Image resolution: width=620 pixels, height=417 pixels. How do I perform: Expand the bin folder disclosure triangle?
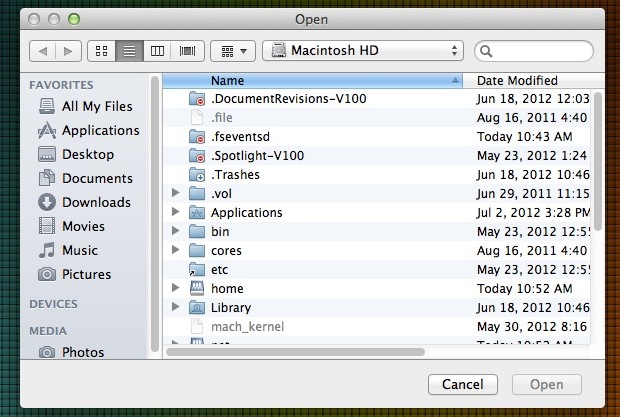point(175,231)
